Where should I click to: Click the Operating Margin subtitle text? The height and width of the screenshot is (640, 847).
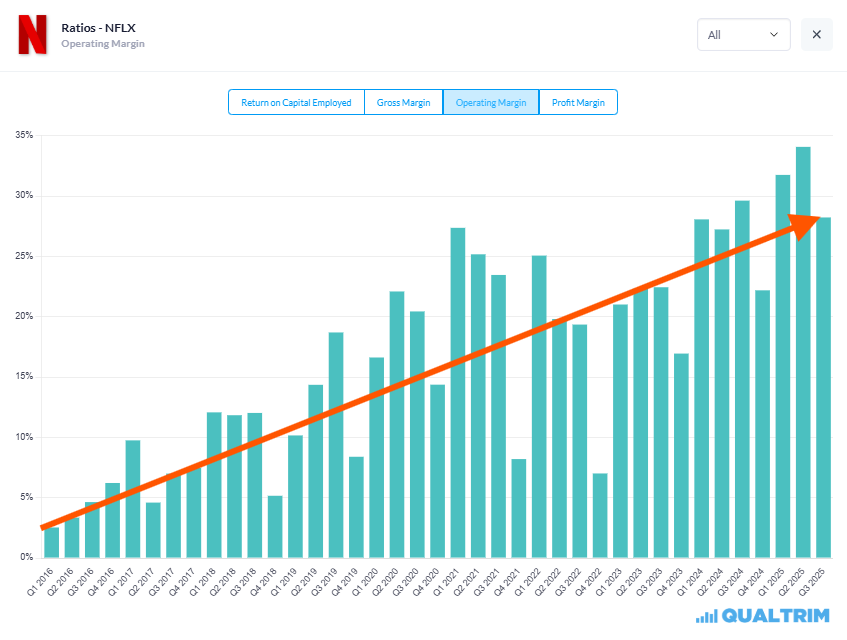[x=103, y=44]
